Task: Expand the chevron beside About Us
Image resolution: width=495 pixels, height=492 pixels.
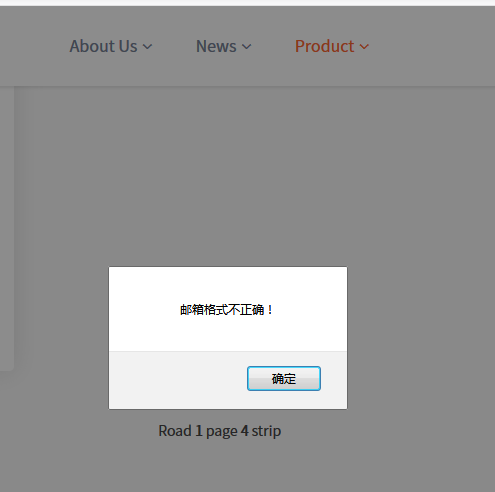Action: tap(147, 47)
